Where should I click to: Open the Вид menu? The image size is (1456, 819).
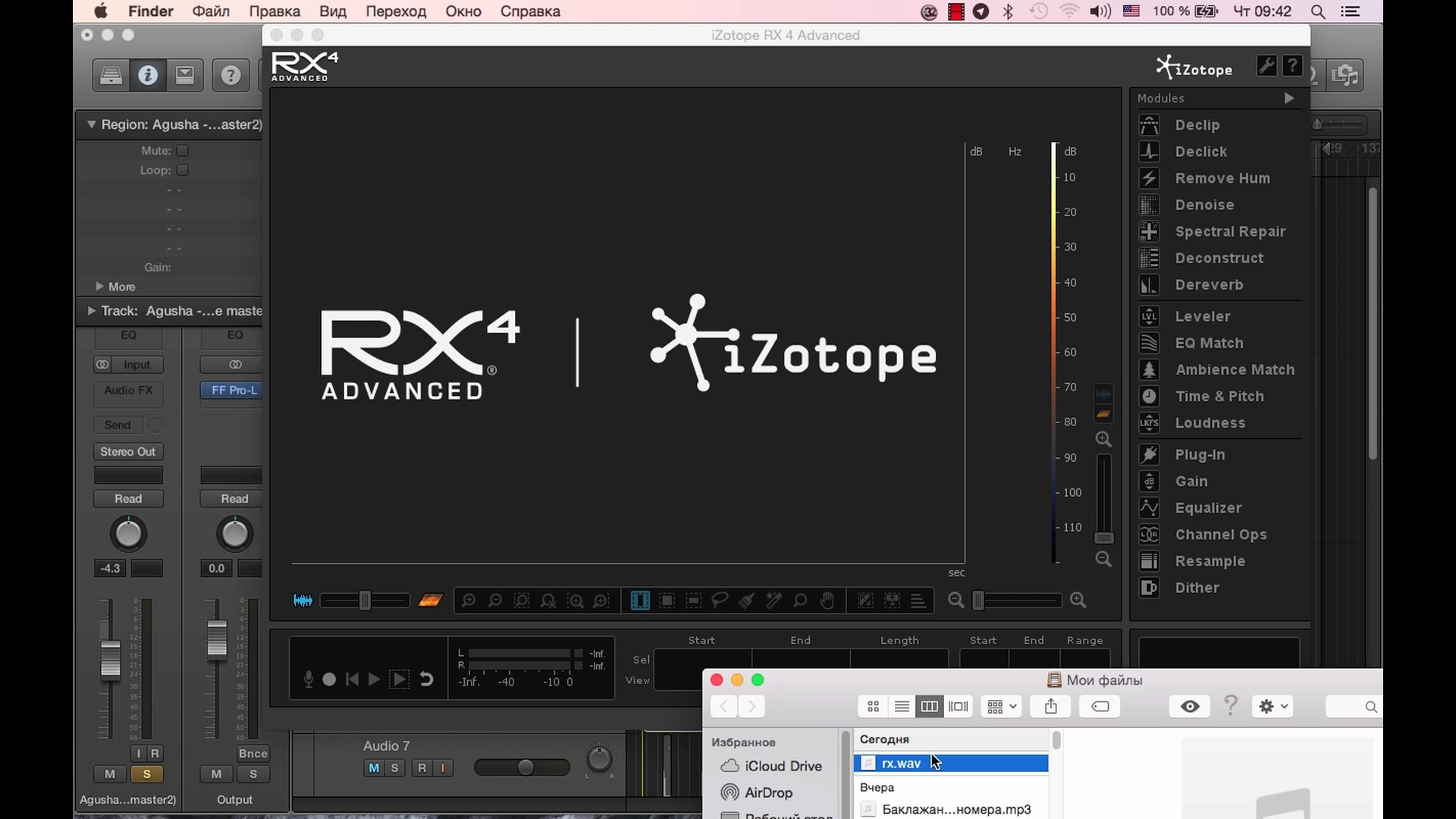[333, 11]
